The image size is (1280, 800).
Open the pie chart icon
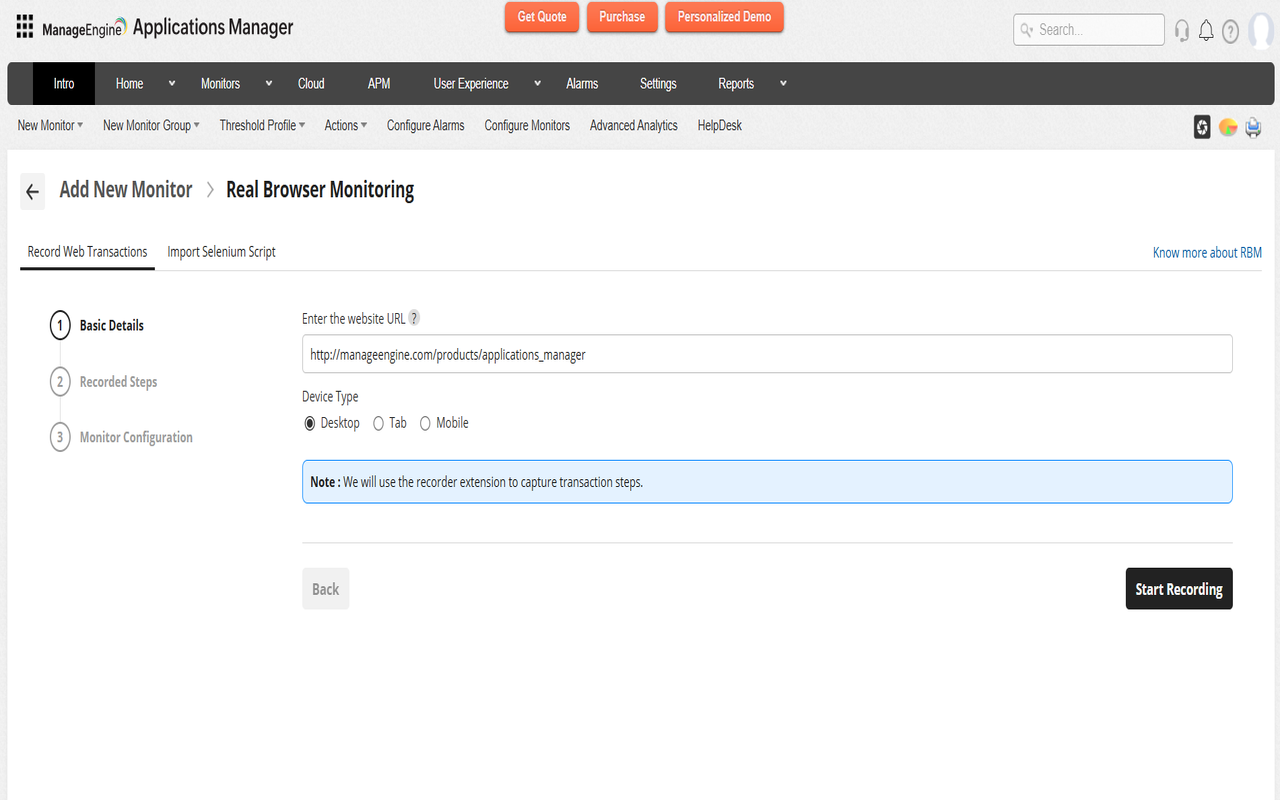coord(1228,127)
